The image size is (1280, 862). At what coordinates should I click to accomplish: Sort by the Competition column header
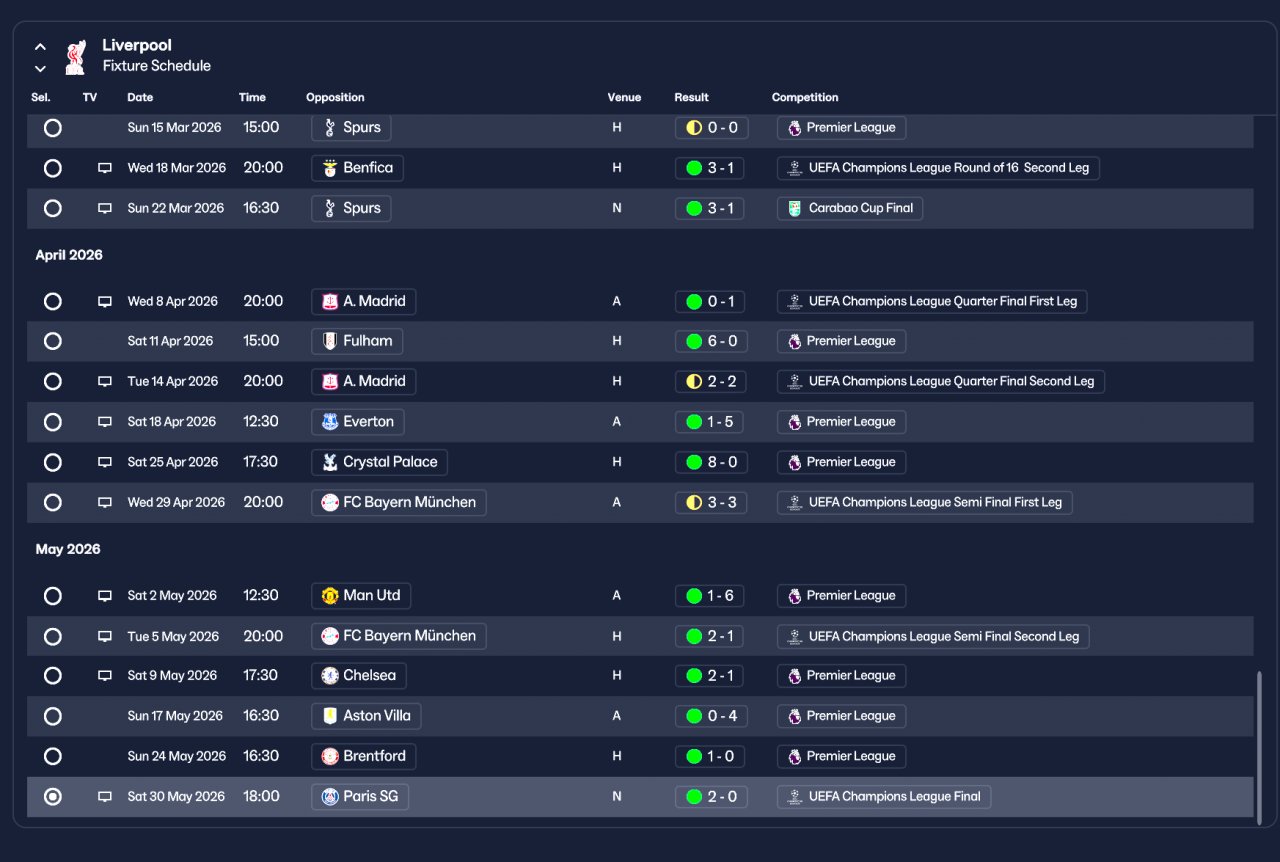click(805, 97)
